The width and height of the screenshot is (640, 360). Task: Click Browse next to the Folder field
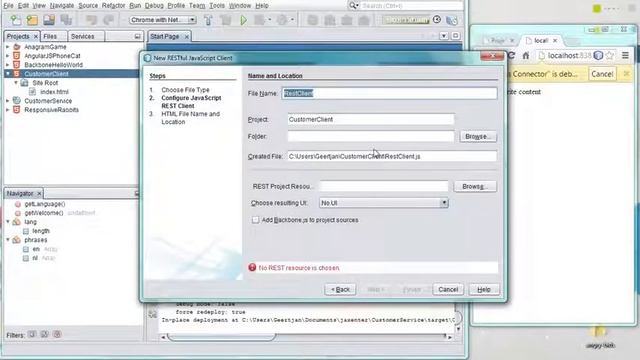[478, 136]
